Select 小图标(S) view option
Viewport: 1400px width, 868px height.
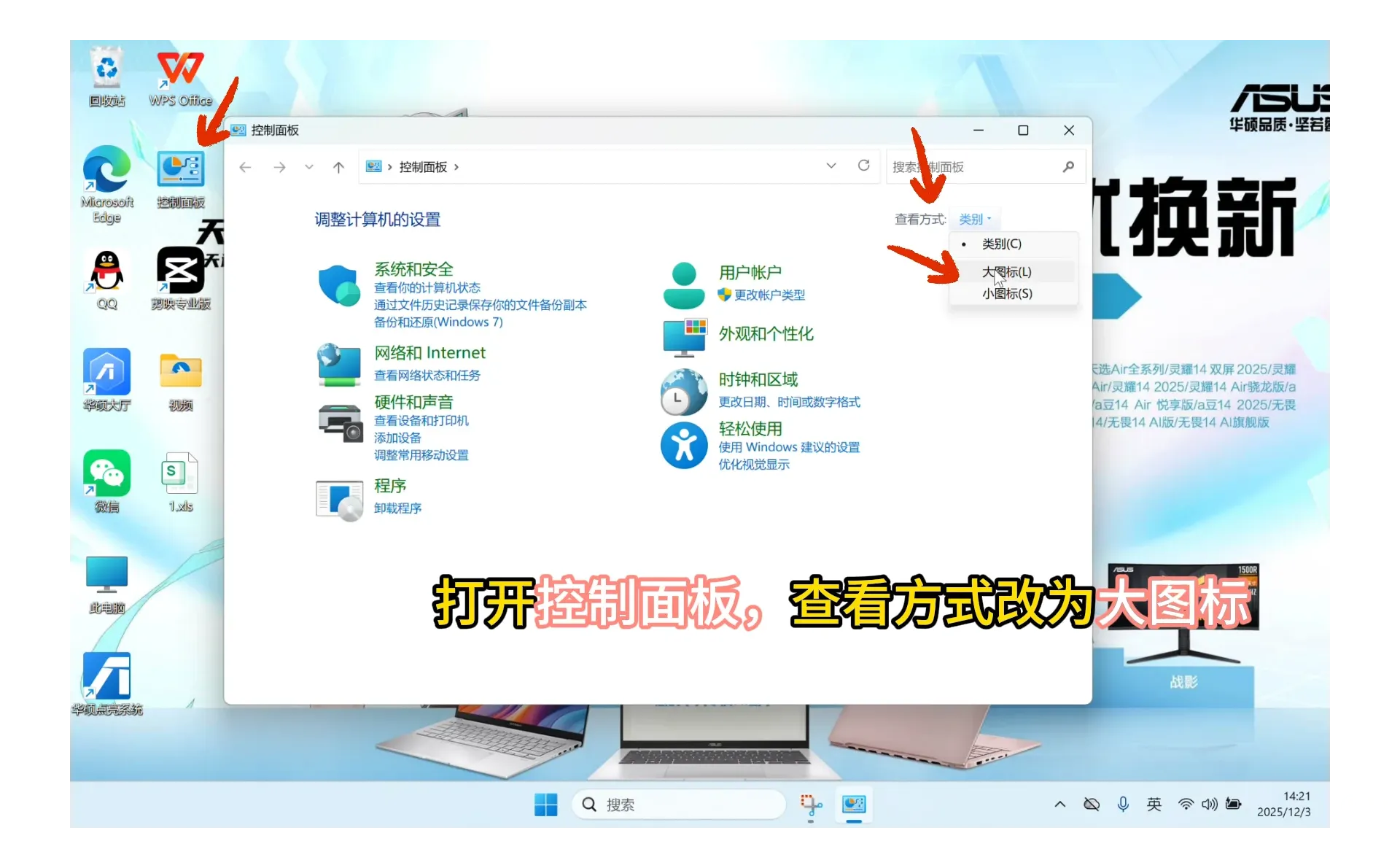1006,293
